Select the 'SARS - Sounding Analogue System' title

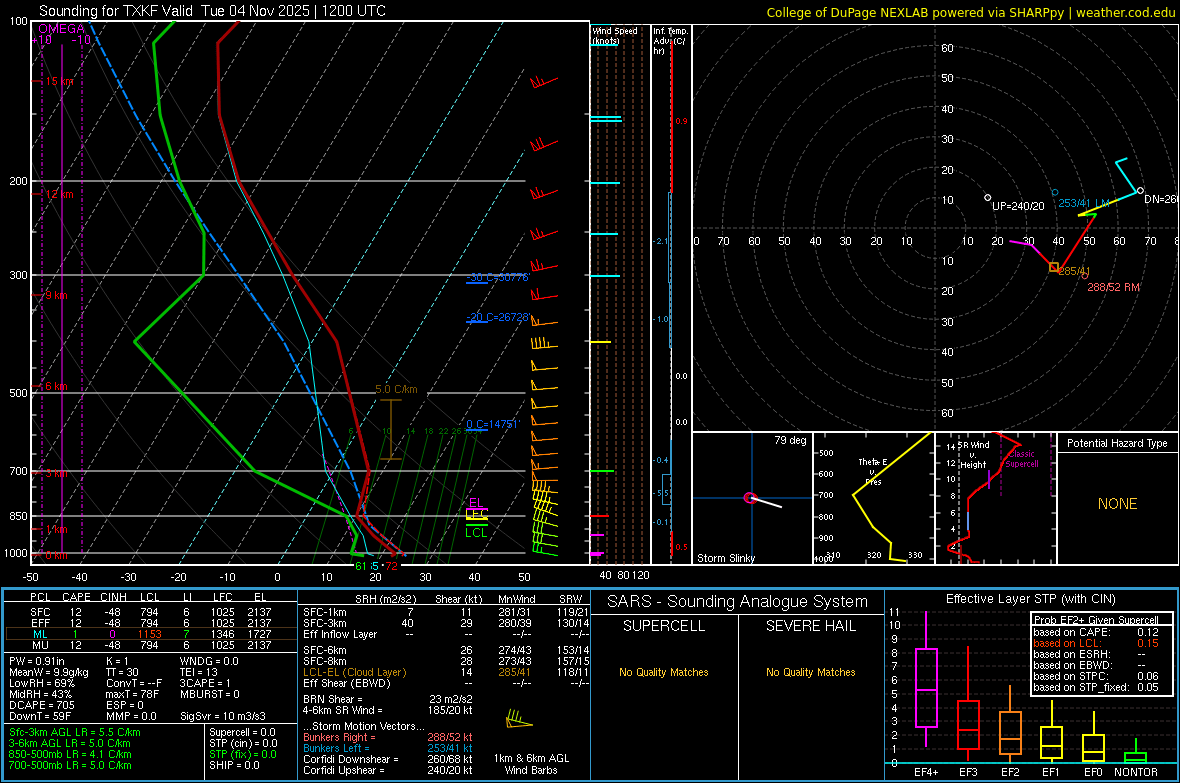pos(738,602)
